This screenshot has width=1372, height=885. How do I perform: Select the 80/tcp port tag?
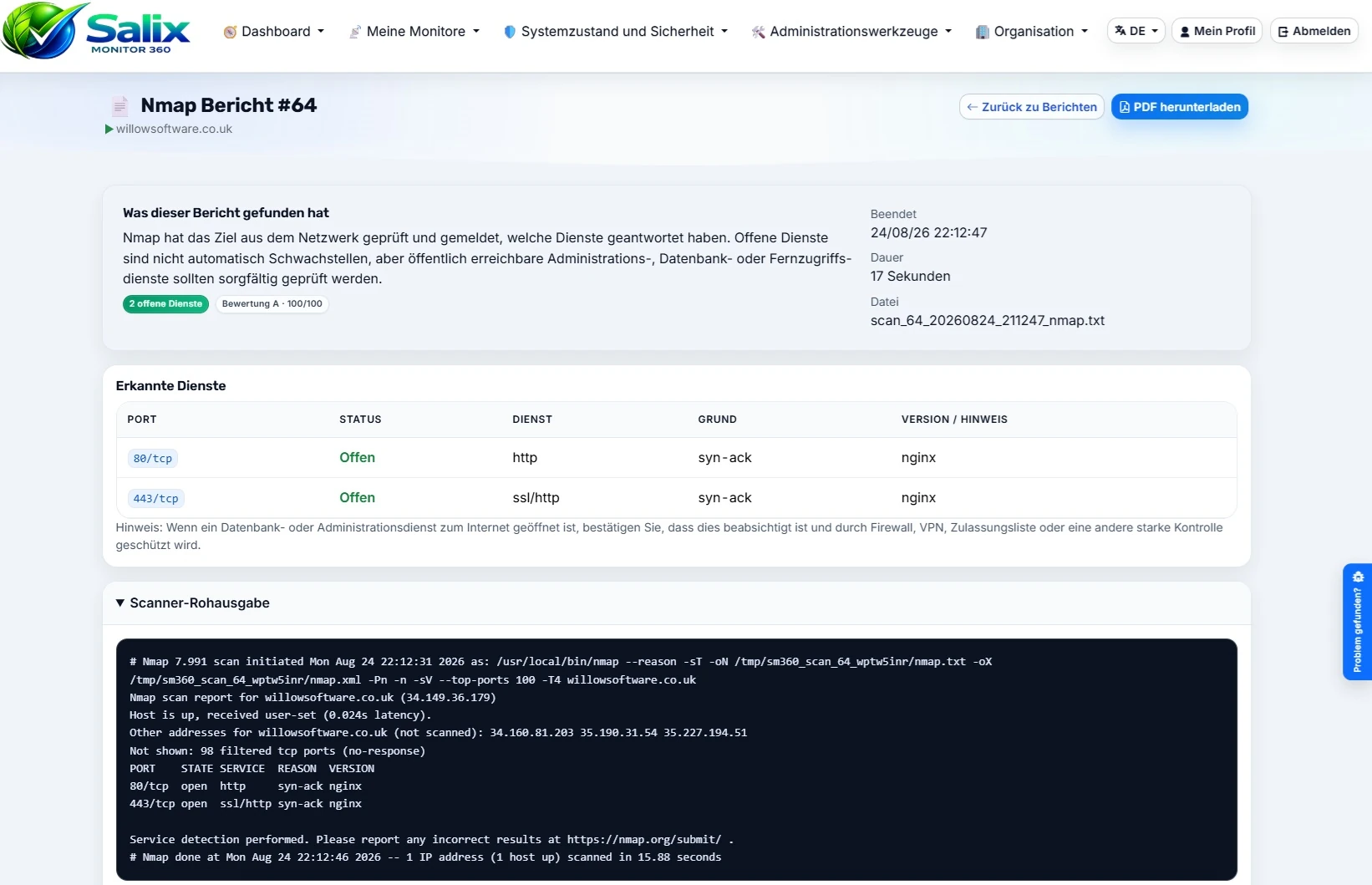click(153, 459)
